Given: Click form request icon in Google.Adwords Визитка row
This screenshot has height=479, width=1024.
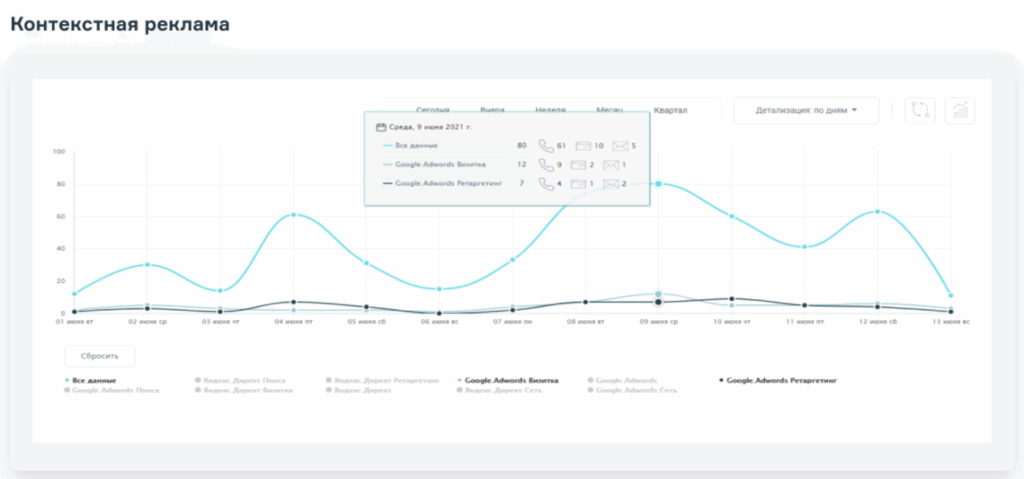Looking at the screenshot, I should click(x=578, y=165).
